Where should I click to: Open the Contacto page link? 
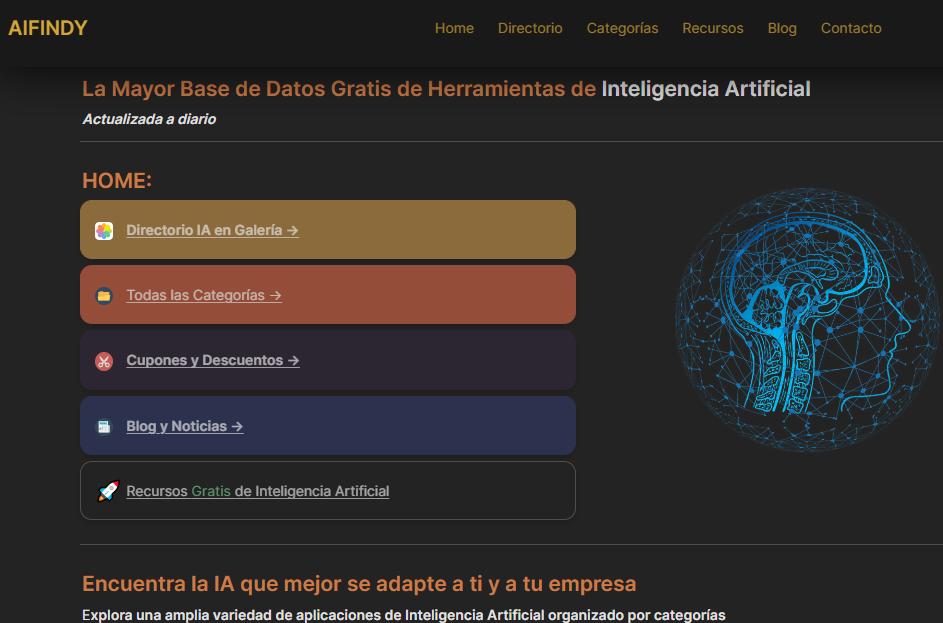point(851,28)
